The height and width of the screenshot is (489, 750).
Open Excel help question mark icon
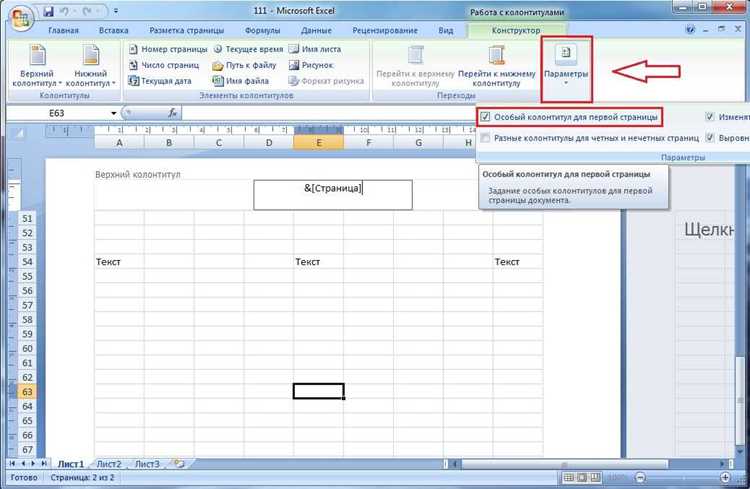click(690, 30)
